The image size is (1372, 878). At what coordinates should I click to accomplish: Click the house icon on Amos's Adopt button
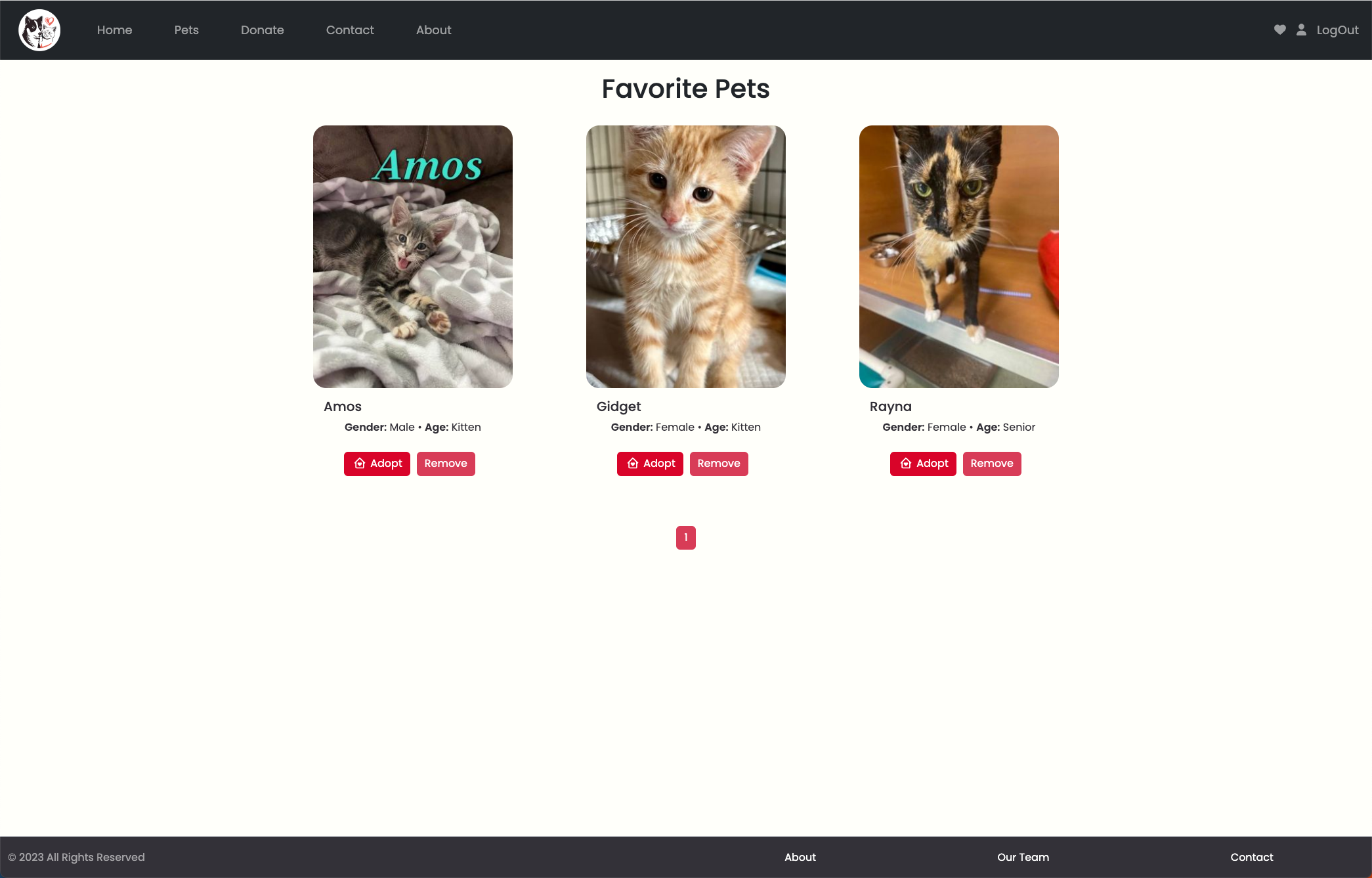[x=360, y=464]
